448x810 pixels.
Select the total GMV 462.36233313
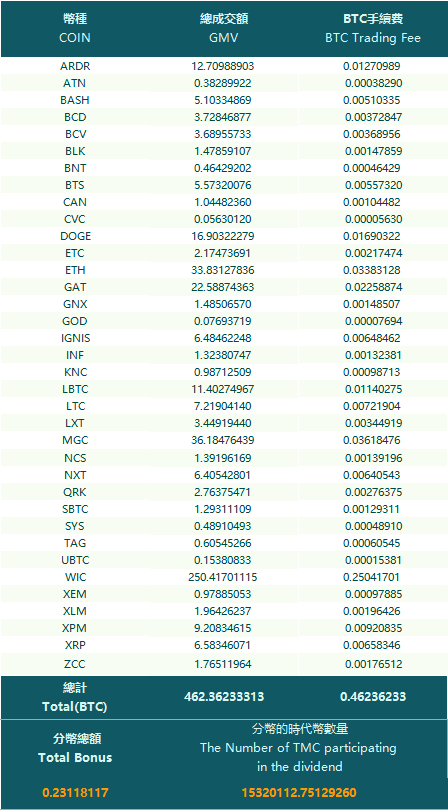[224, 697]
